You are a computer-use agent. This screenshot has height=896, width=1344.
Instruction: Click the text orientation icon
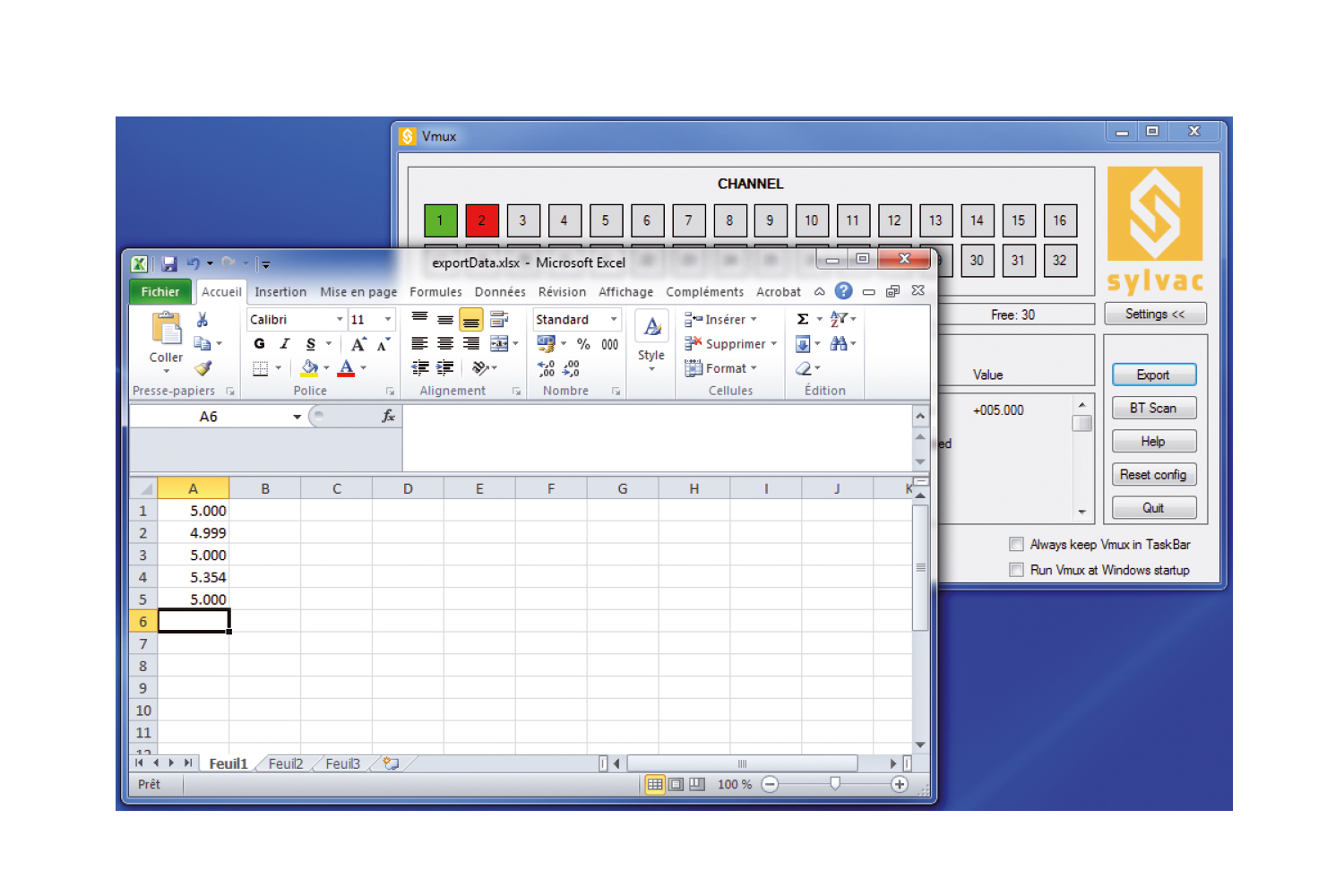(480, 367)
